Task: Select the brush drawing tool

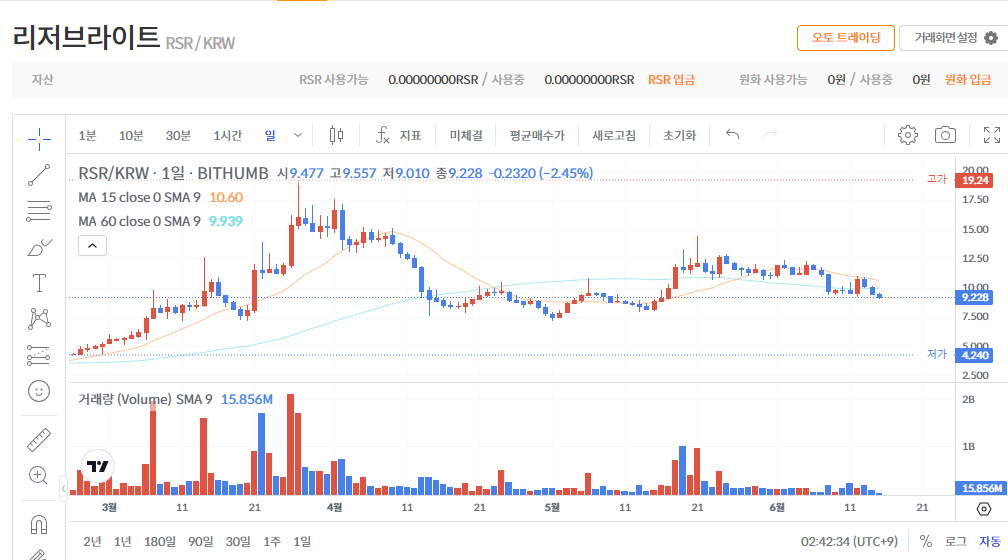Action: coord(39,248)
